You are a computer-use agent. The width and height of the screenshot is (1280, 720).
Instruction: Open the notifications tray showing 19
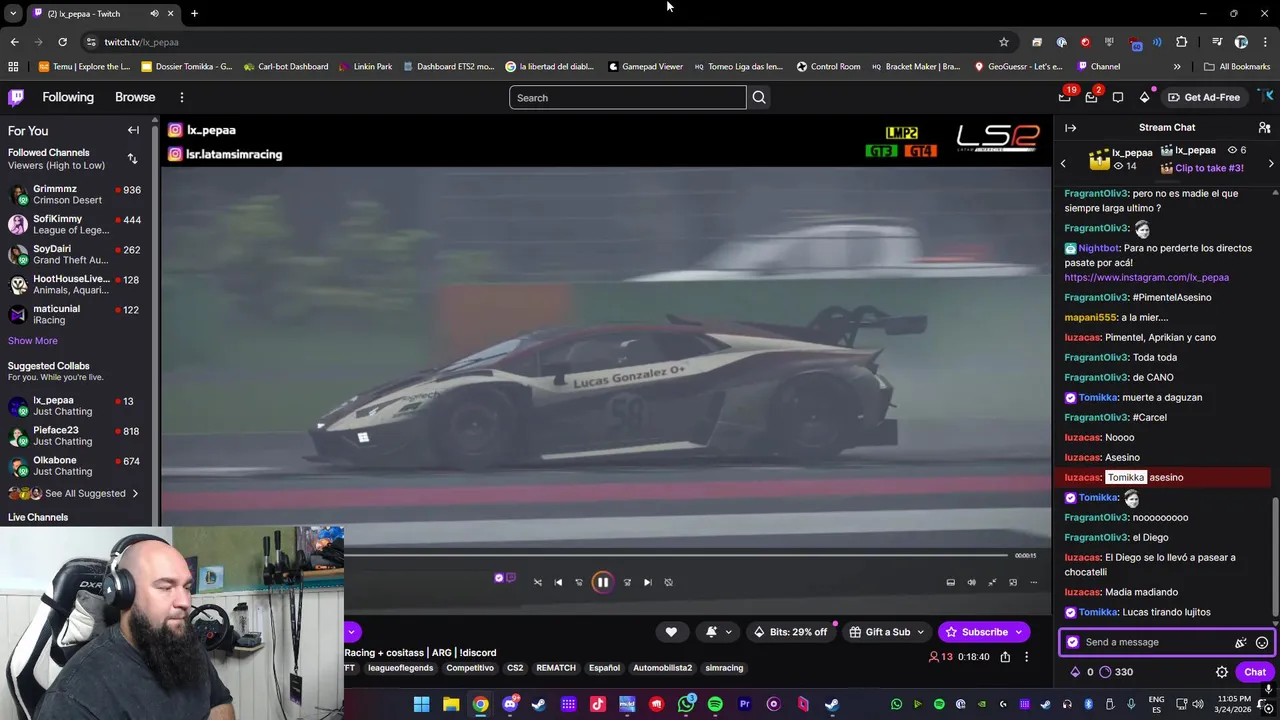pyautogui.click(x=1065, y=97)
